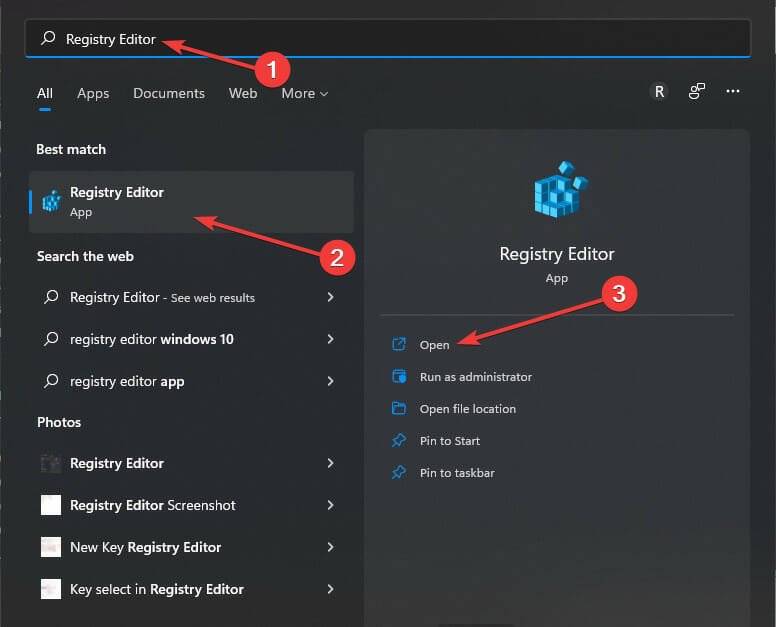Click the R profile avatar
Image resolution: width=776 pixels, height=627 pixels.
(x=659, y=91)
